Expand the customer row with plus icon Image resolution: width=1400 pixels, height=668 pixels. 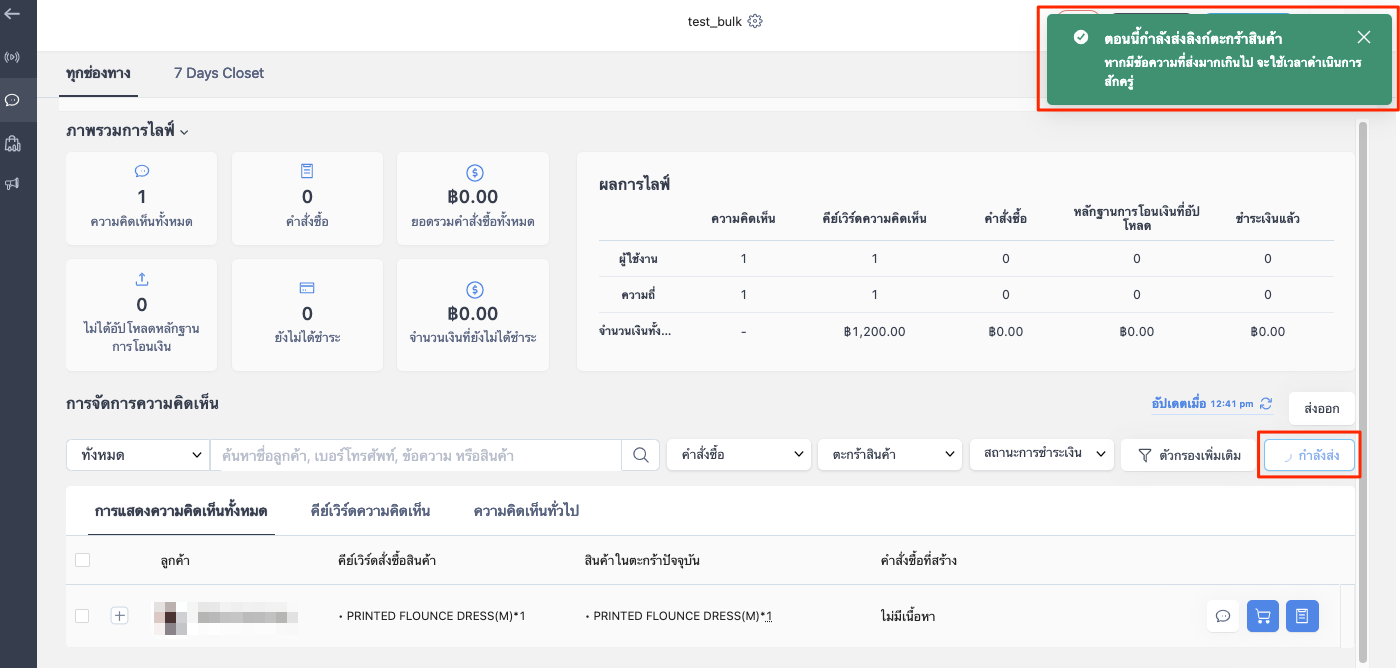(x=120, y=616)
